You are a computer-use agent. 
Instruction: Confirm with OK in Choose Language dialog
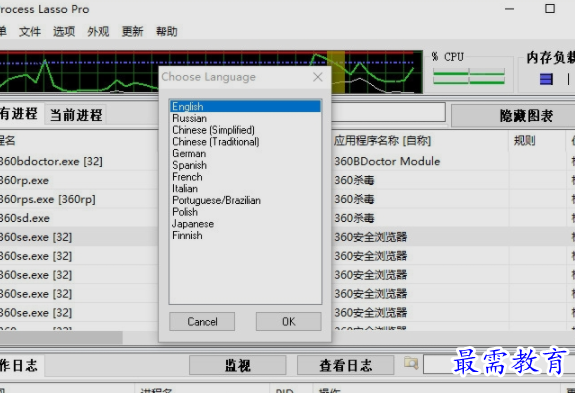[289, 322]
